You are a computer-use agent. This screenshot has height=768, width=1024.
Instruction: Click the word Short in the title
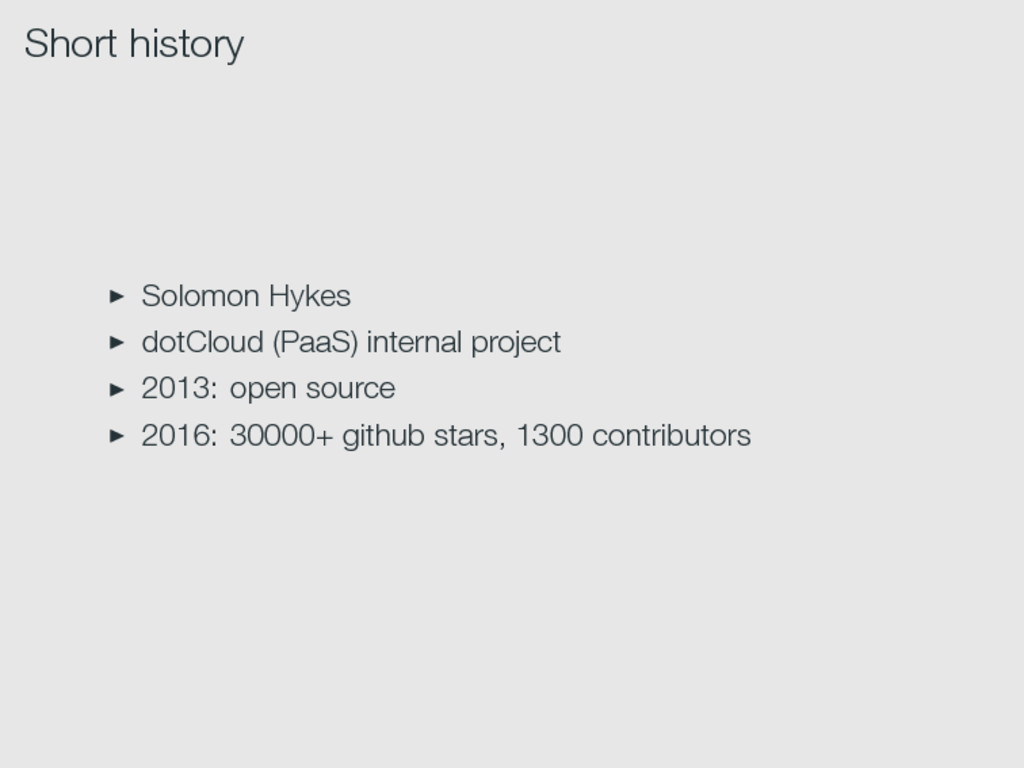tap(71, 44)
